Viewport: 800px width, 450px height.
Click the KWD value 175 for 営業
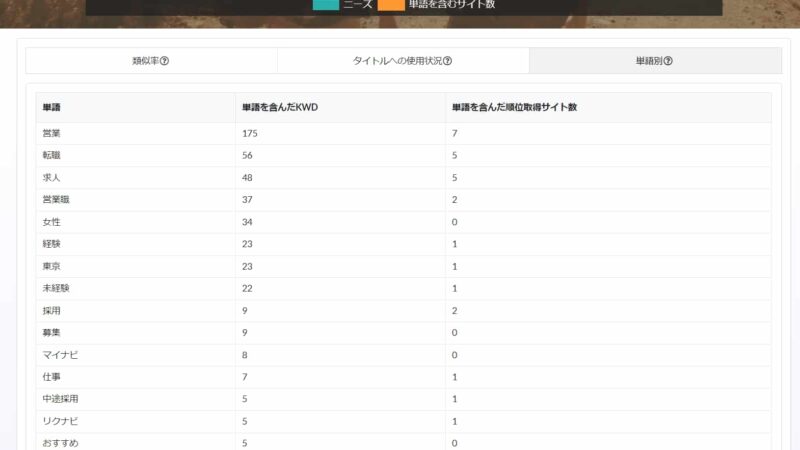[249, 133]
